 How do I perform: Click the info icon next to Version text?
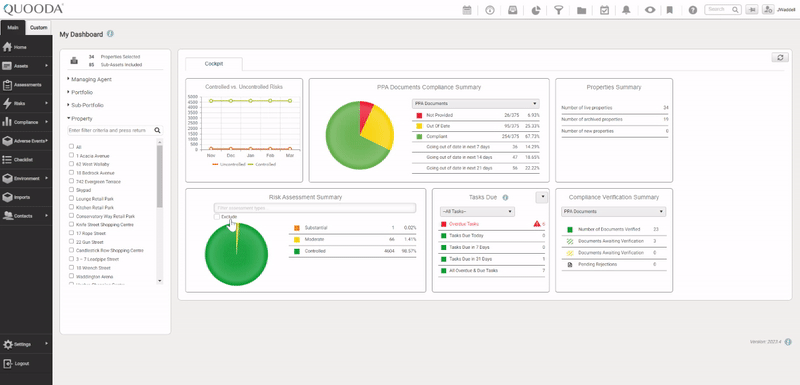tap(788, 342)
